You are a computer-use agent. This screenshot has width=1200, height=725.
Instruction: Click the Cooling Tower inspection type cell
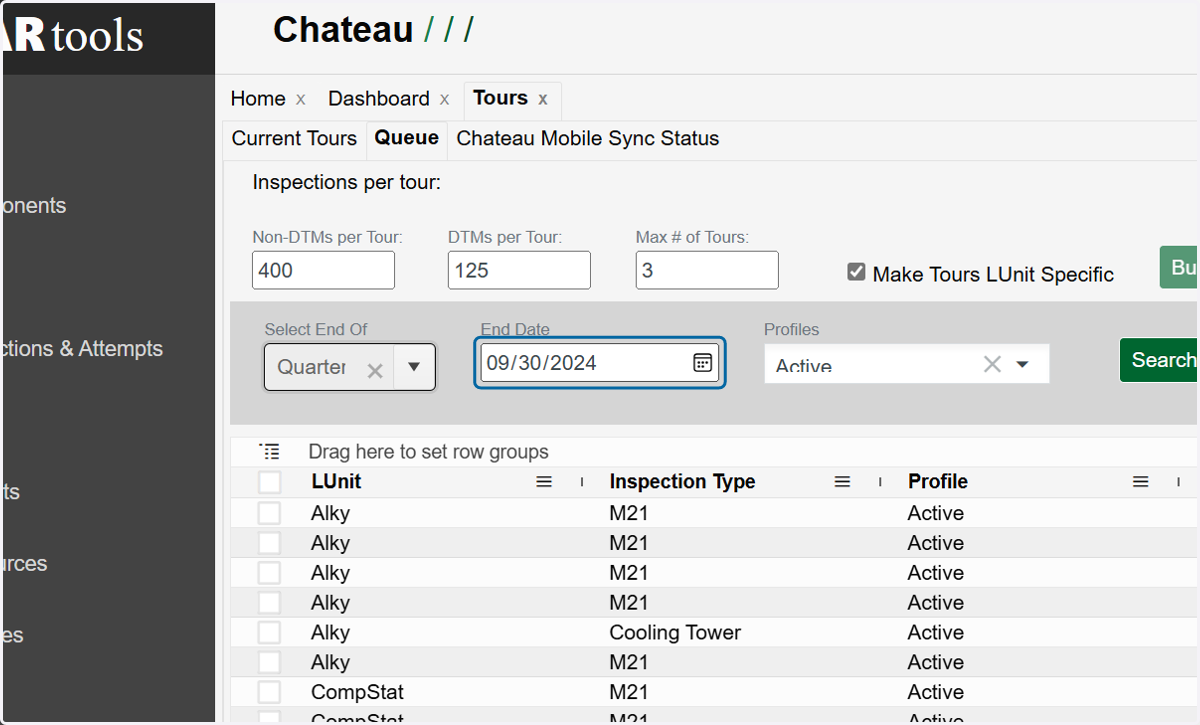pyautogui.click(x=675, y=632)
